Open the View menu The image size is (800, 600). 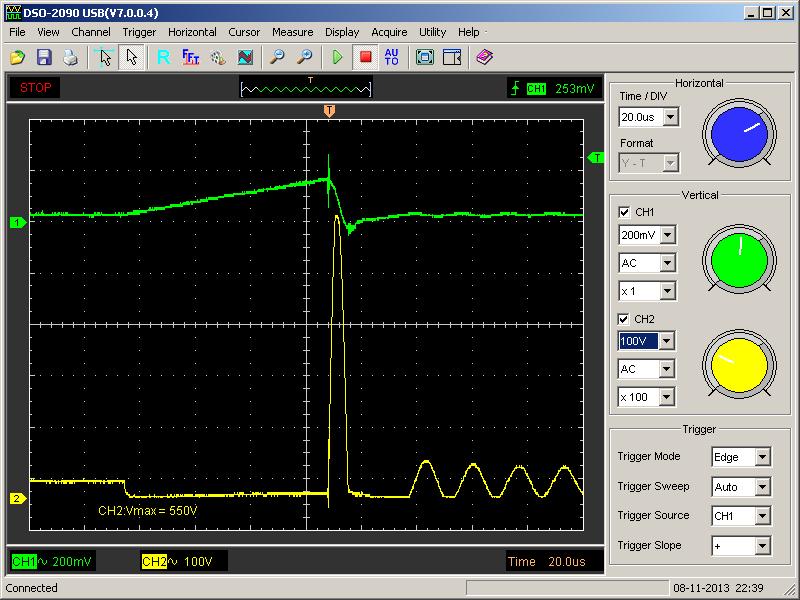48,32
